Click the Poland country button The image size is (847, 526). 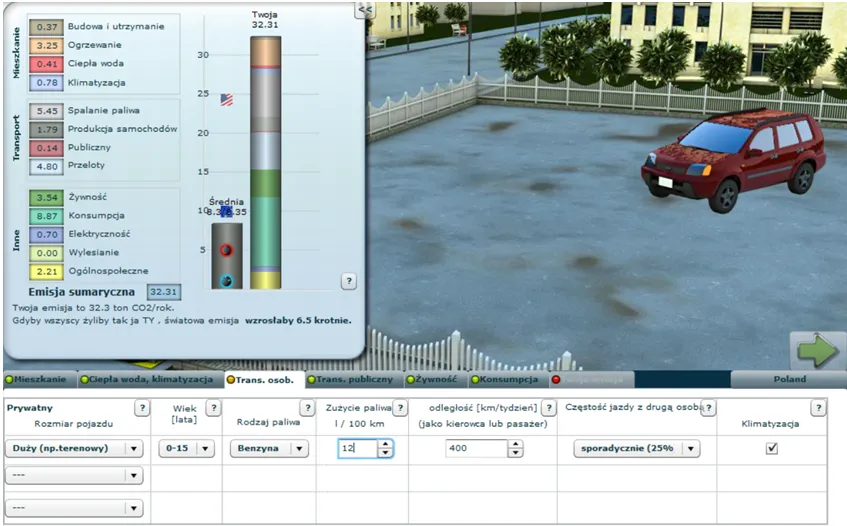tap(789, 379)
